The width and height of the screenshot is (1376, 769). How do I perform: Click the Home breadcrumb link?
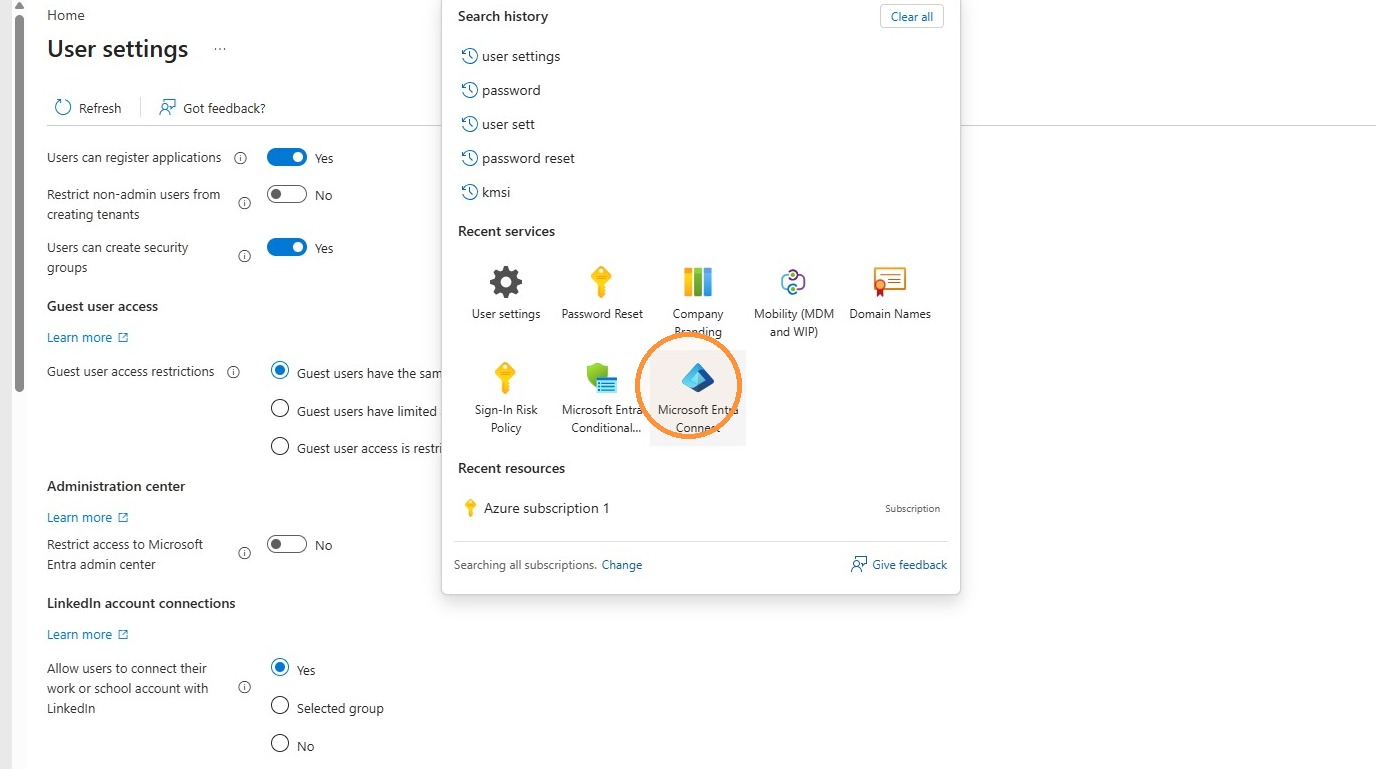pos(66,15)
